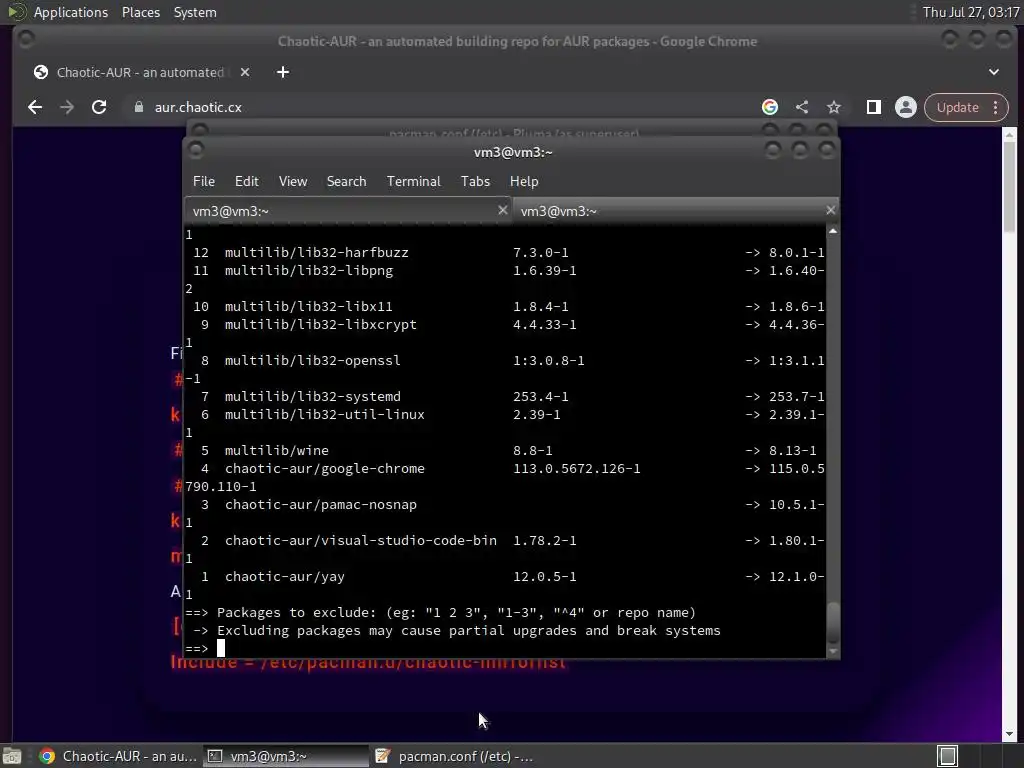Click browser page scrollbar thumb
Screen dimensions: 1024x768
coord(1009,186)
